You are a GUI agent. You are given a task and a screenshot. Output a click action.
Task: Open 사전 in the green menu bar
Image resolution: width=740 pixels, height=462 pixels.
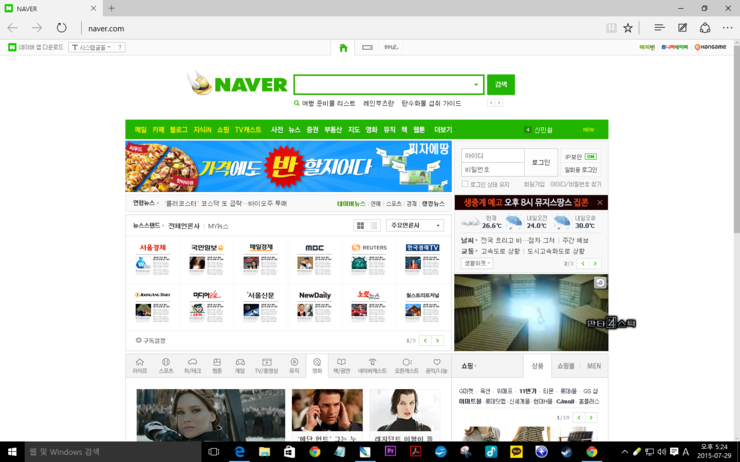277,130
